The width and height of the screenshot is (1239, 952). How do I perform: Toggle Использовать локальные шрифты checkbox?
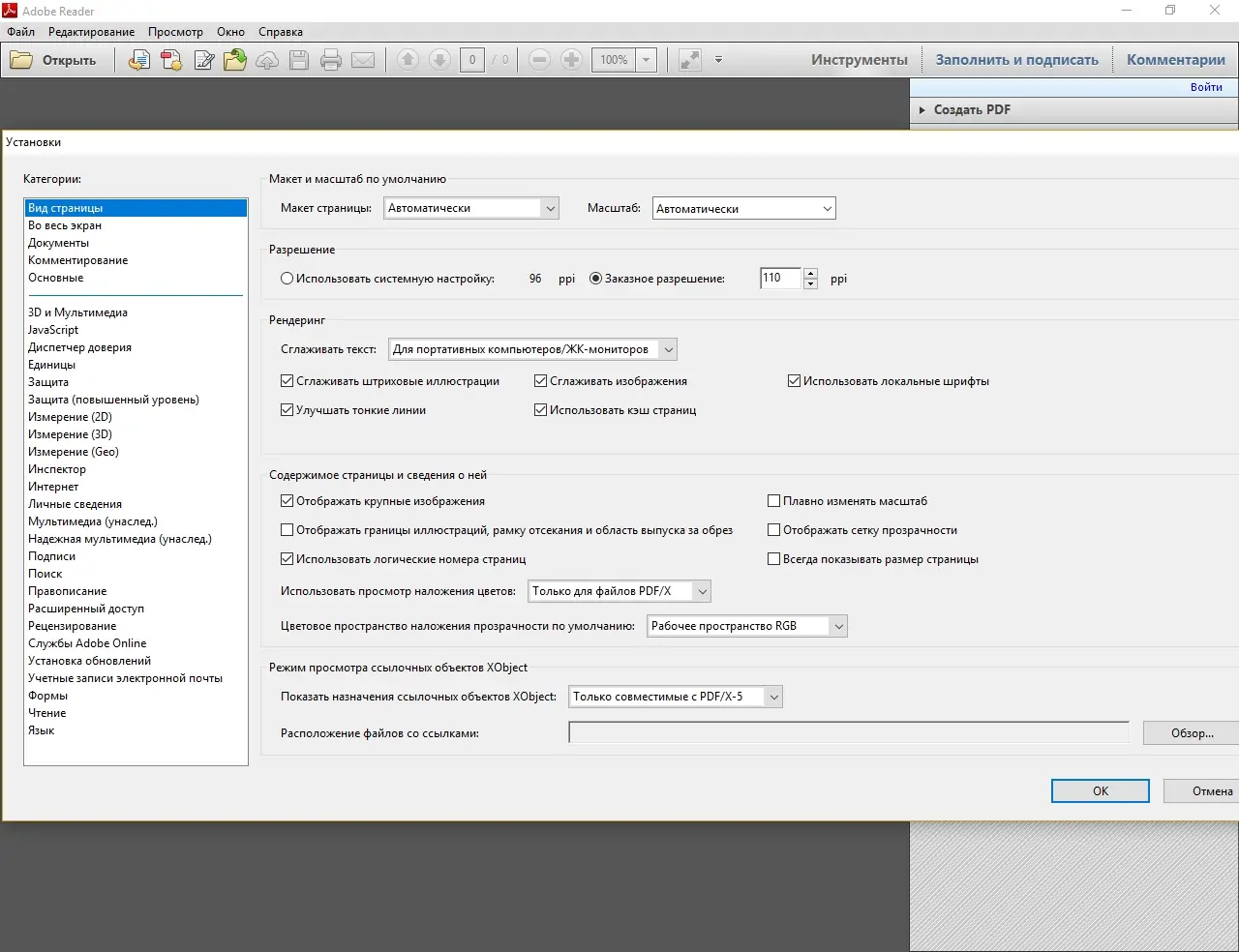click(x=795, y=381)
